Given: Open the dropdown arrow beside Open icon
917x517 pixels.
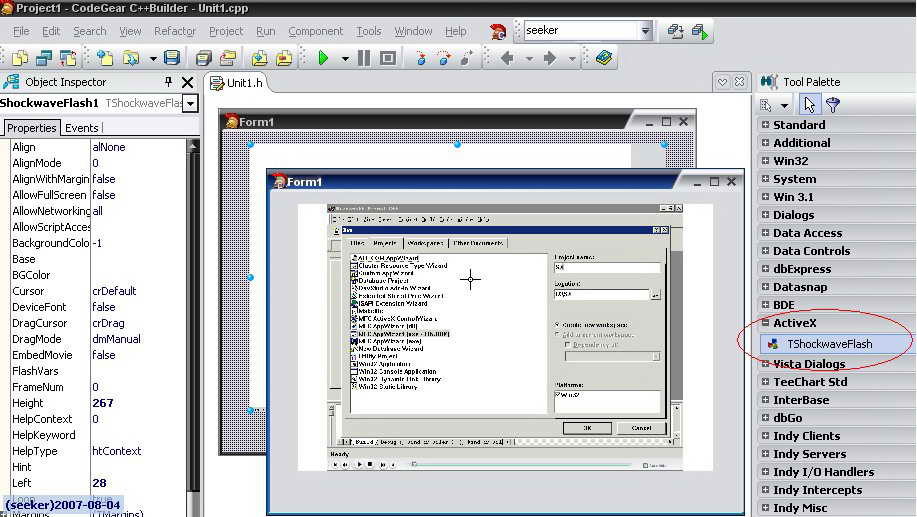Looking at the screenshot, I should coord(153,58).
